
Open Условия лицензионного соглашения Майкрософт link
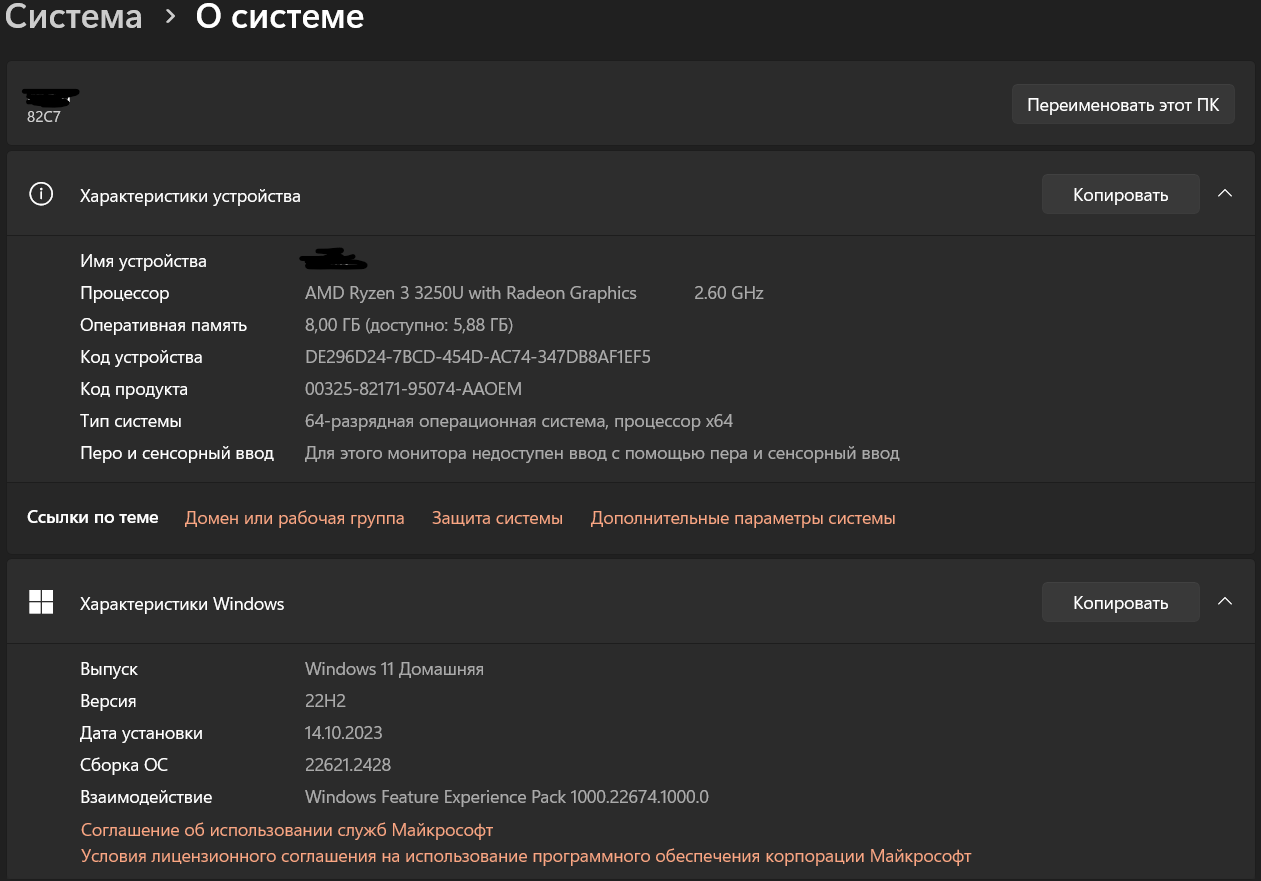pos(526,856)
